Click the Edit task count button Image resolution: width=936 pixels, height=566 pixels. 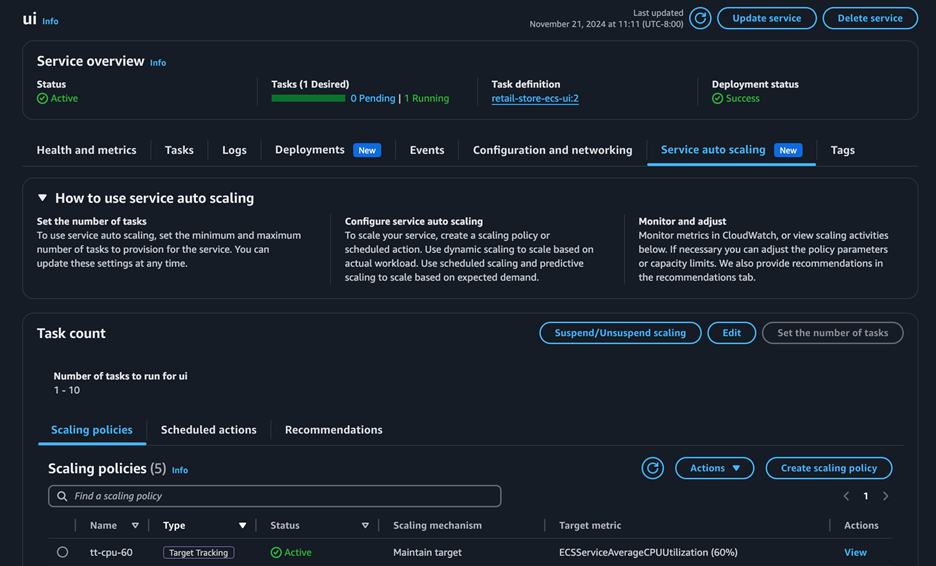(x=732, y=333)
